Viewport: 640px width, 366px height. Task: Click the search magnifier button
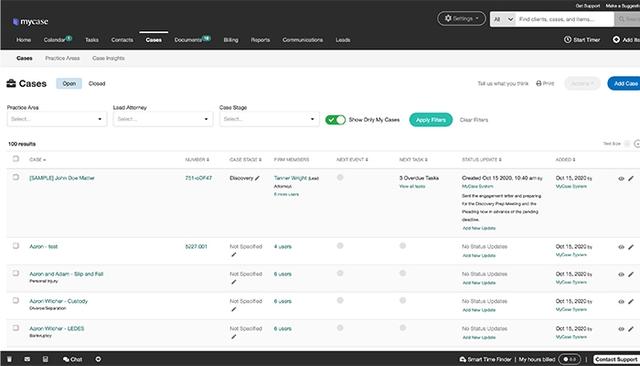627,19
